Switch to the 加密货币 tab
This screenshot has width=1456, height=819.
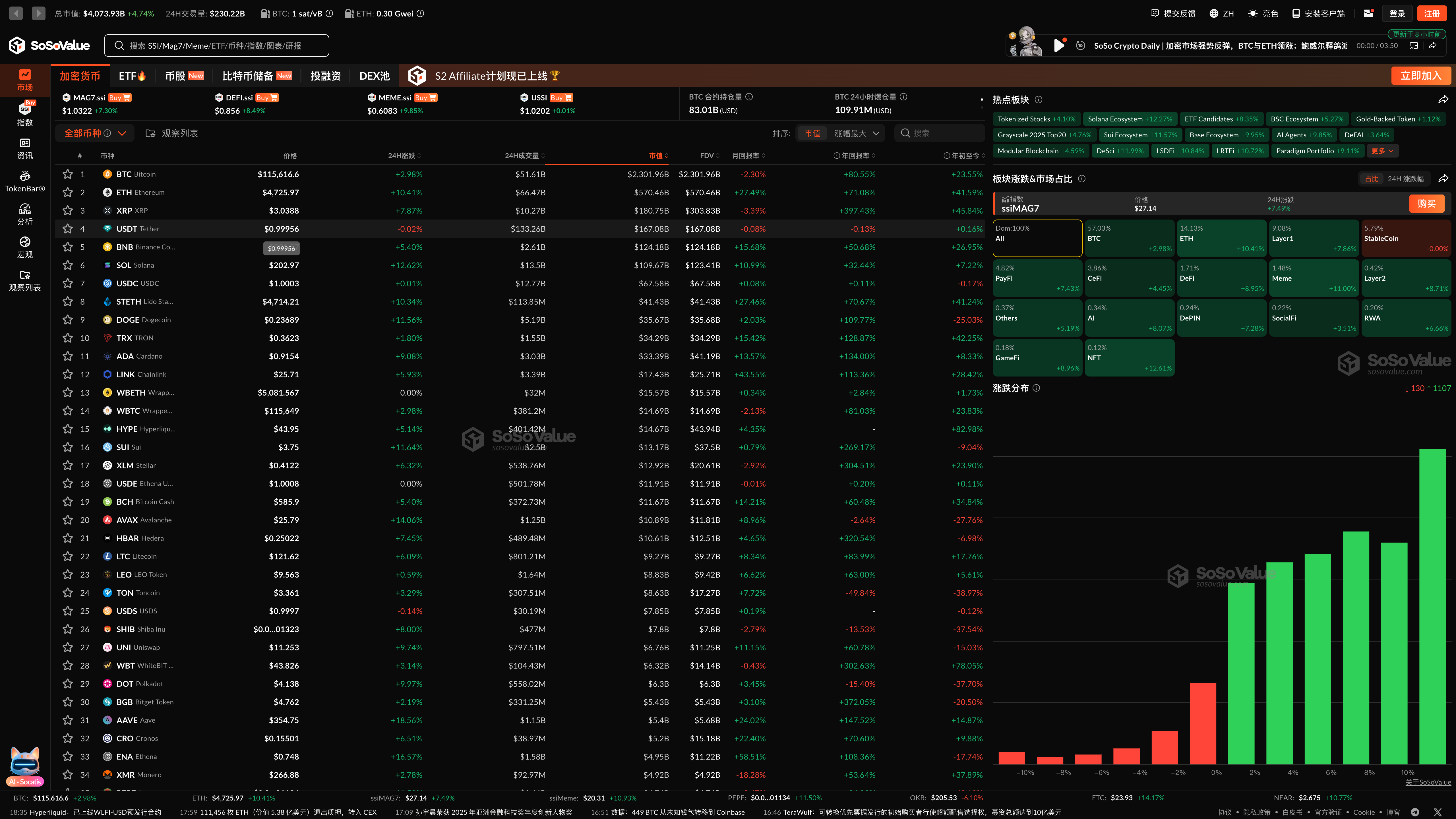point(80,76)
